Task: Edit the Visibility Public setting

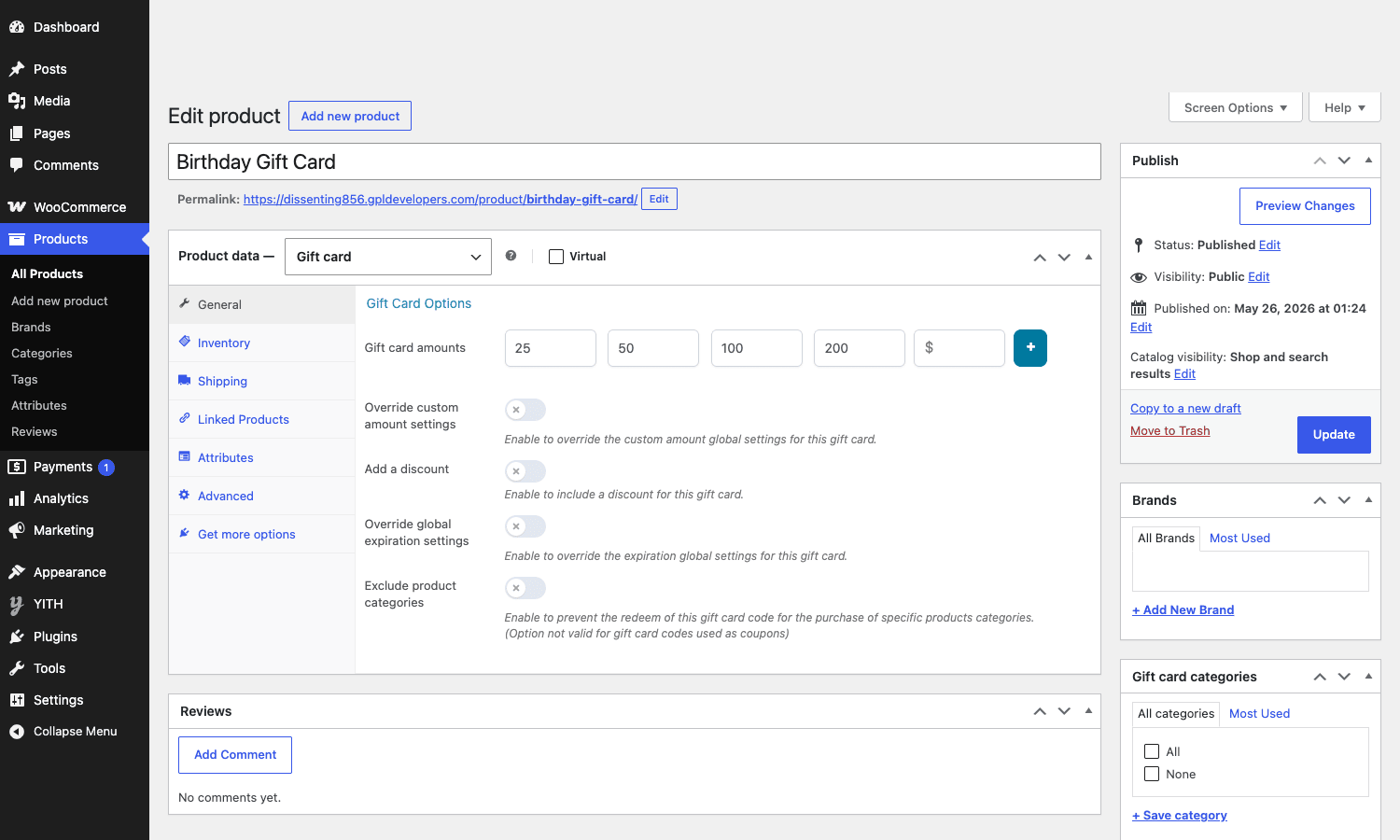Action: 1258,276
